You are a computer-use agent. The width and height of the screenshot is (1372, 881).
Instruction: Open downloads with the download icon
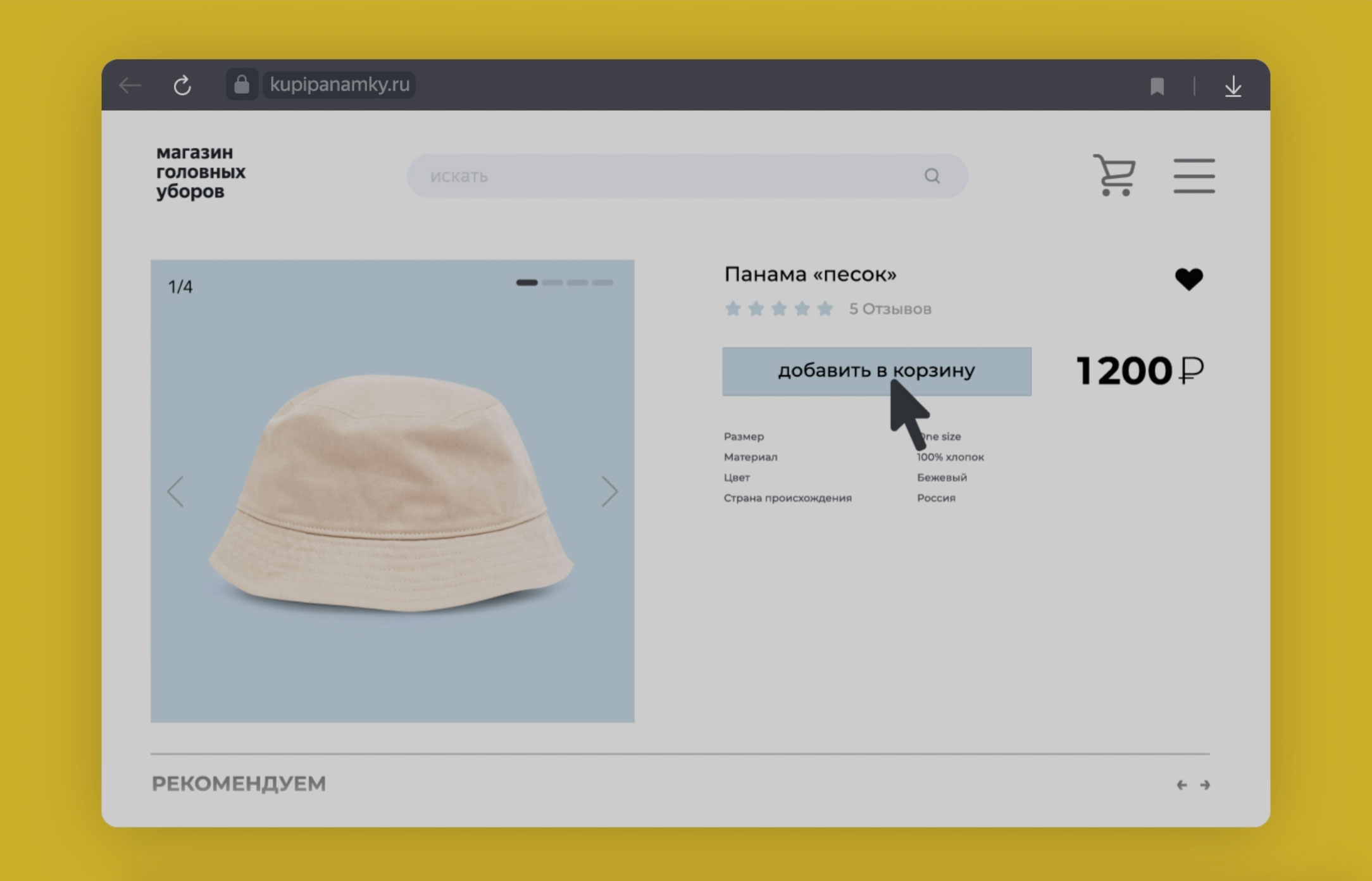(1233, 86)
